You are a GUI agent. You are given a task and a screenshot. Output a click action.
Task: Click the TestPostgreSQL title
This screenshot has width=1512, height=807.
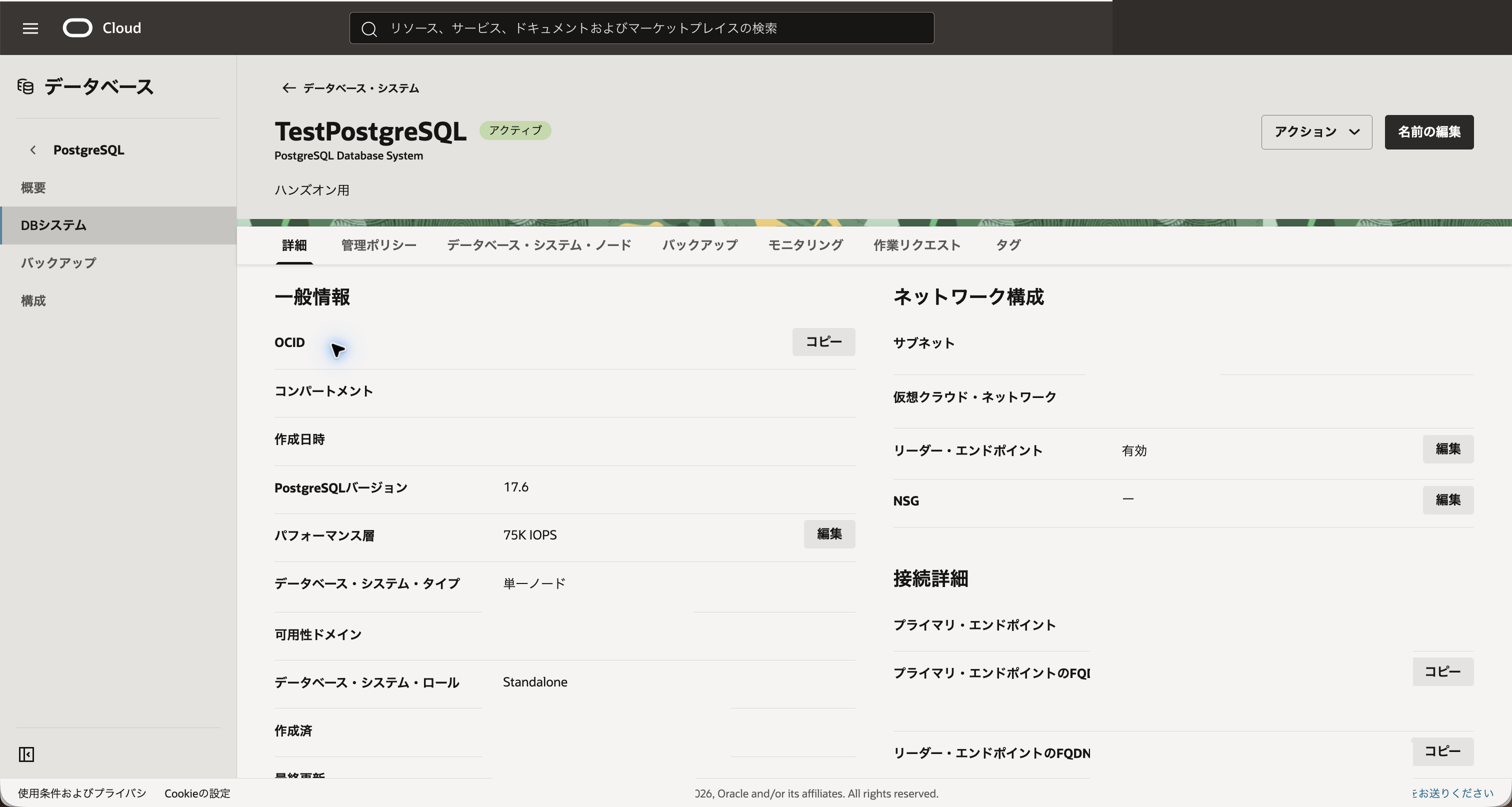coord(370,131)
